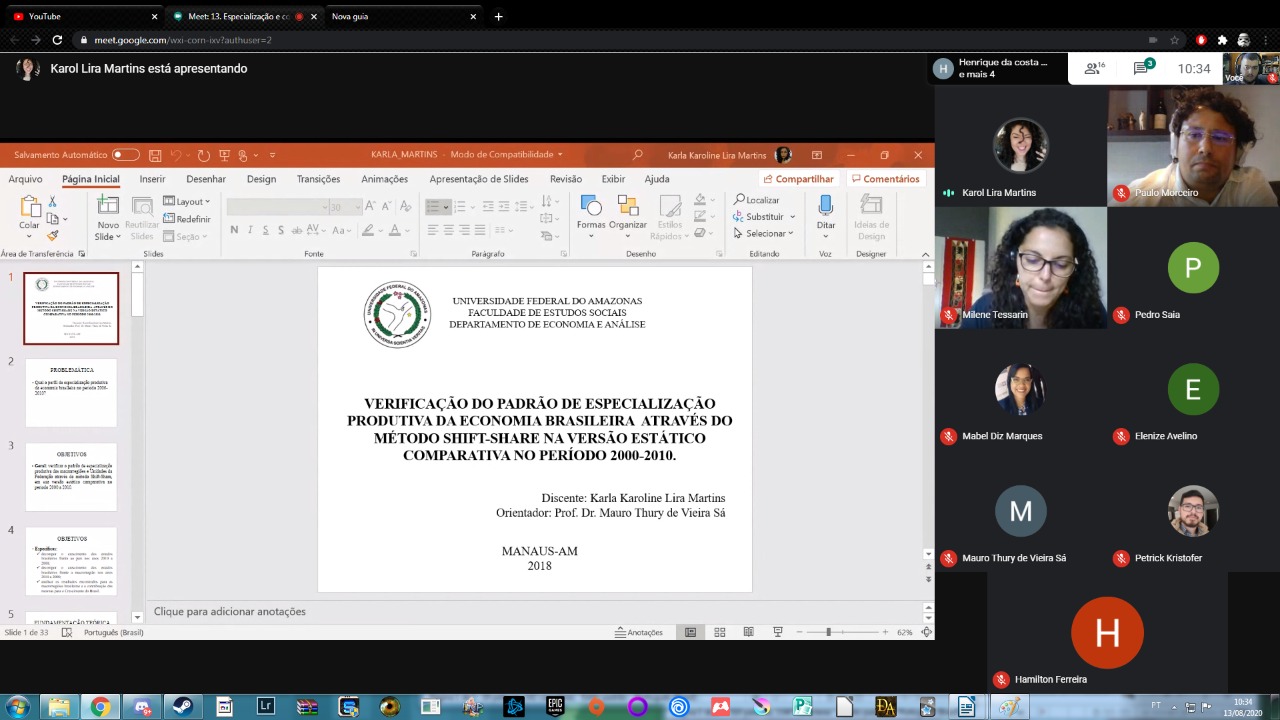Click the Colar paste icon

point(30,207)
